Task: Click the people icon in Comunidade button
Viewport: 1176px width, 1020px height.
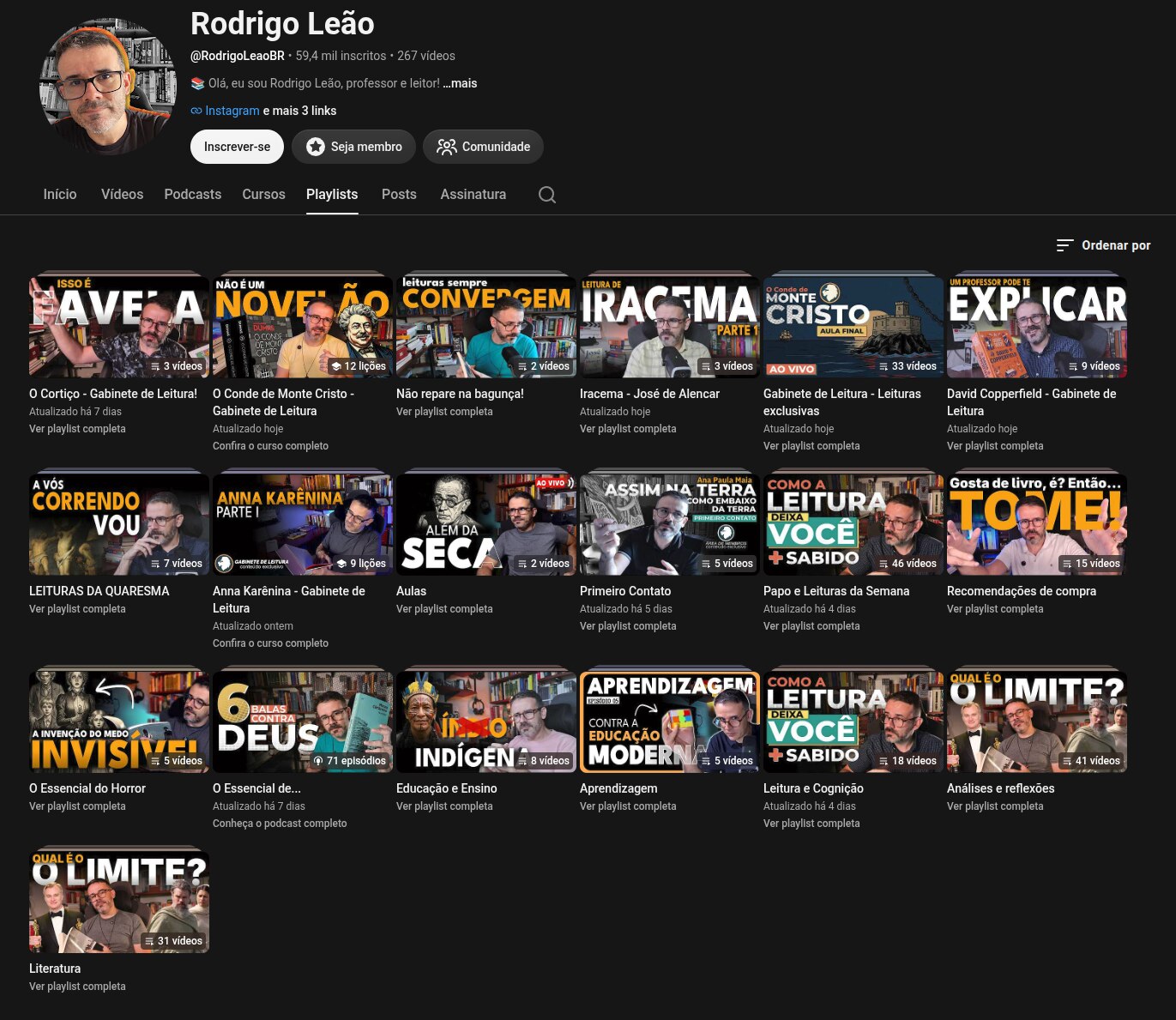Action: pyautogui.click(x=447, y=147)
